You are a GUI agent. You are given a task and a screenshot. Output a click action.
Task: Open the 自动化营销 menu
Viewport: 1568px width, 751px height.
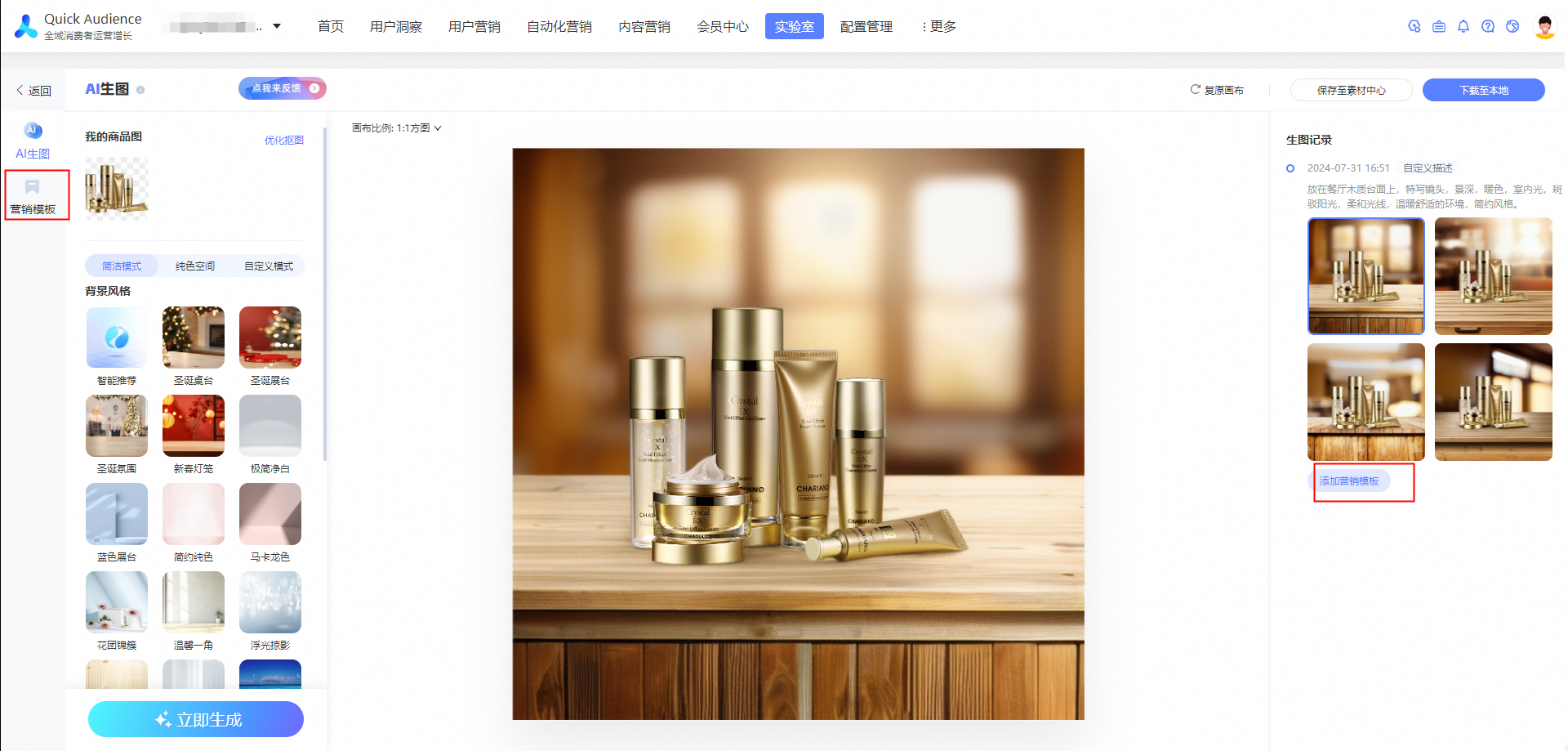[559, 27]
